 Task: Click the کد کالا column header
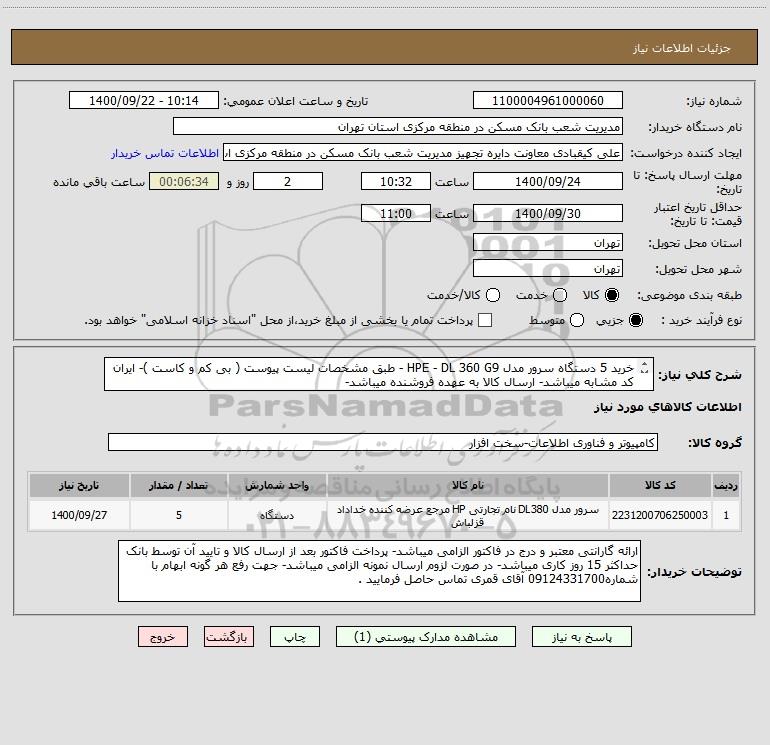coord(660,485)
